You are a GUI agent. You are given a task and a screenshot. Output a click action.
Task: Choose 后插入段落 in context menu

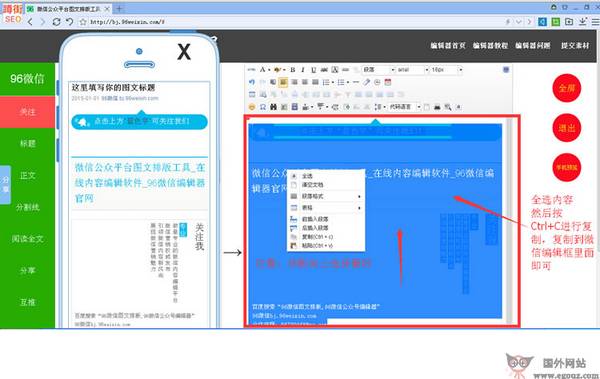(326, 228)
